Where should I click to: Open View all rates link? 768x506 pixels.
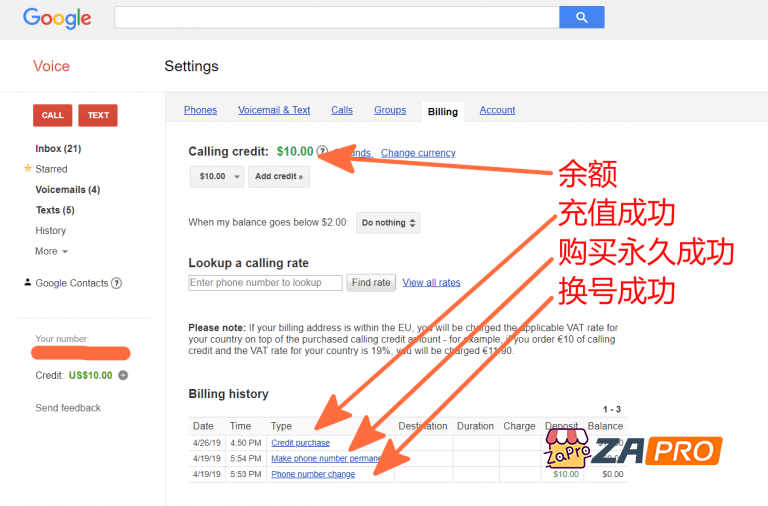tap(431, 283)
